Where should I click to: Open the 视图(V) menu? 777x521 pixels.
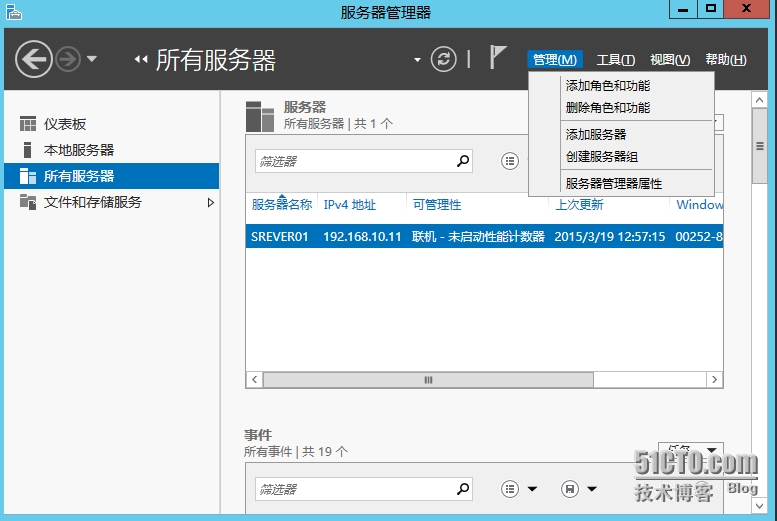point(670,60)
